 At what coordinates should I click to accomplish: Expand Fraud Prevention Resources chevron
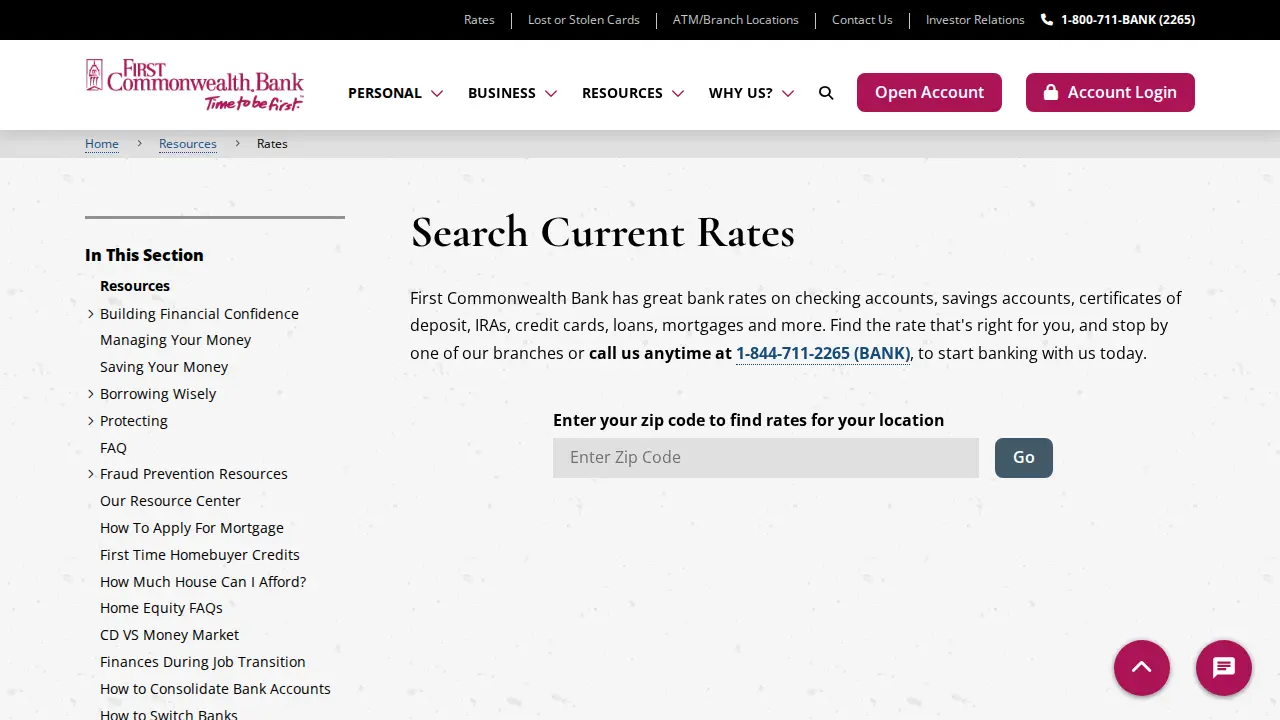(x=91, y=474)
